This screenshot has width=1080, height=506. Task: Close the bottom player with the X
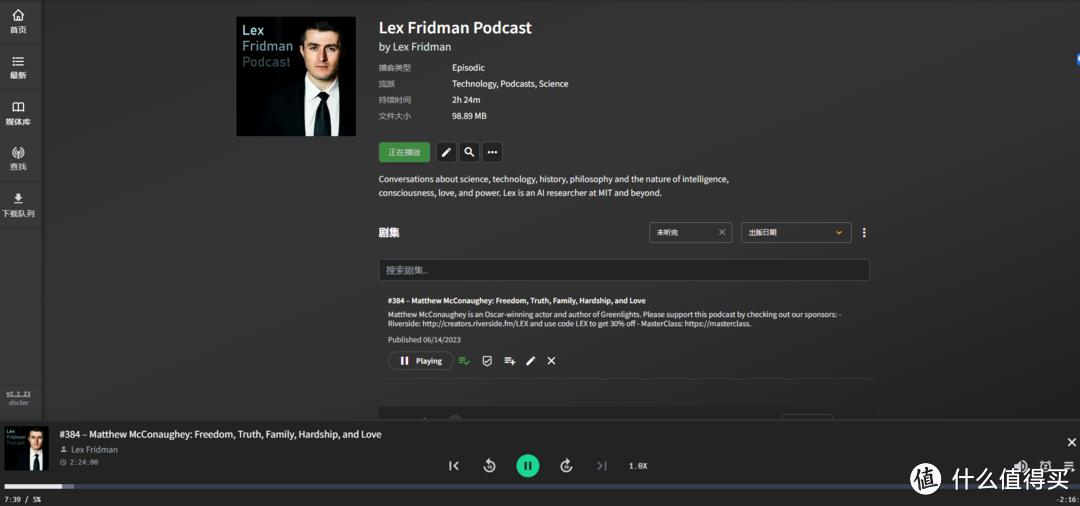click(x=1071, y=442)
